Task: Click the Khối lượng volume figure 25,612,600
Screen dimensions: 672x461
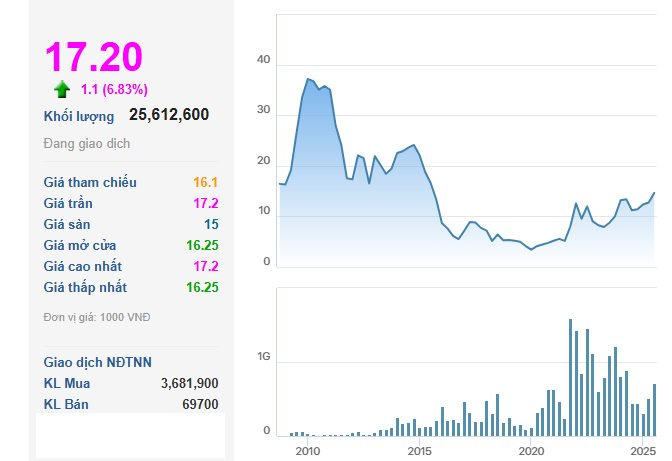Action: click(168, 116)
